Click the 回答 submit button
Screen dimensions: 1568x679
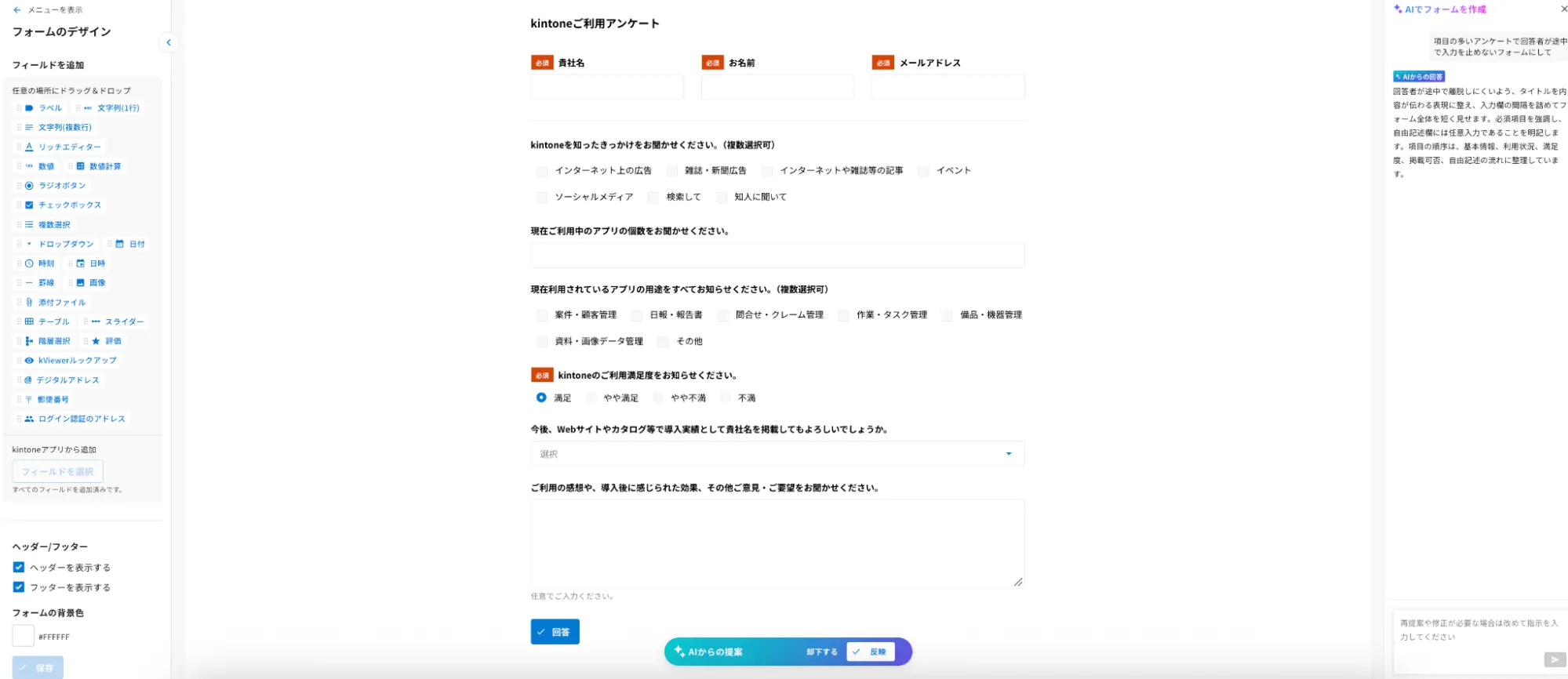[555, 632]
